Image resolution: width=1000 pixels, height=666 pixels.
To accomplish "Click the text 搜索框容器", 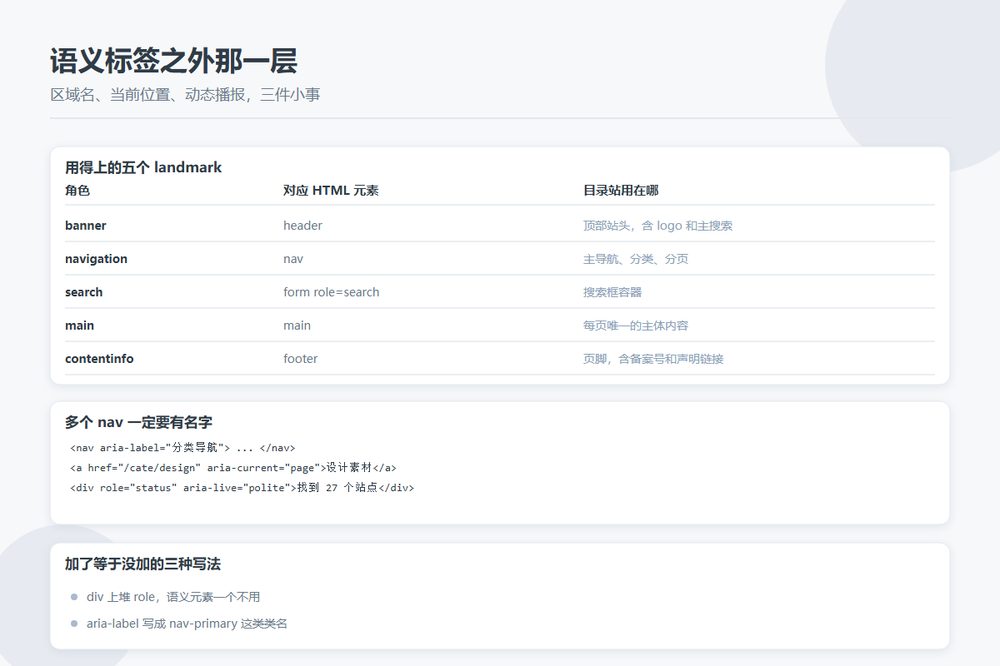I will 612,292.
